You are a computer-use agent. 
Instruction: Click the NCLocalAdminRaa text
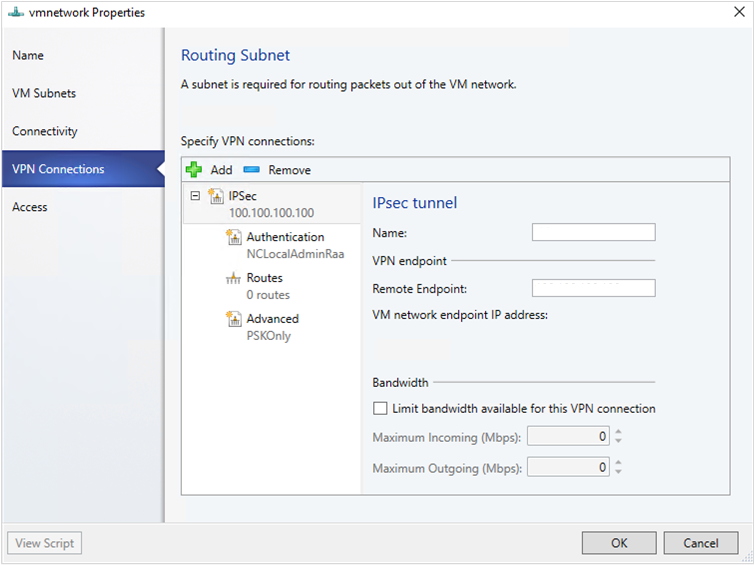click(295, 254)
